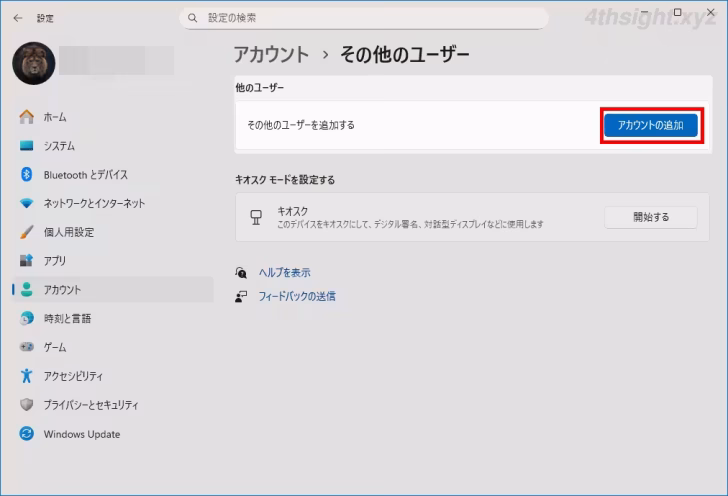This screenshot has width=728, height=496.
Task: Open the アプリ settings section
Action: (x=54, y=261)
